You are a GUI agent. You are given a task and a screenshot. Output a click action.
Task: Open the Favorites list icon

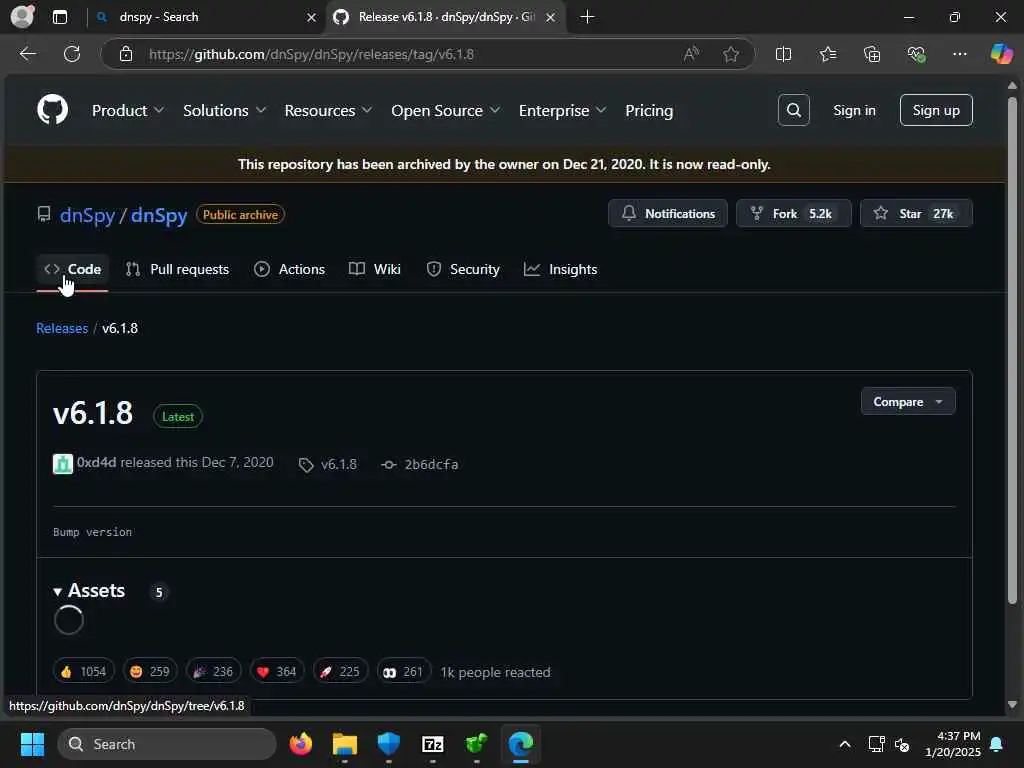pos(827,54)
